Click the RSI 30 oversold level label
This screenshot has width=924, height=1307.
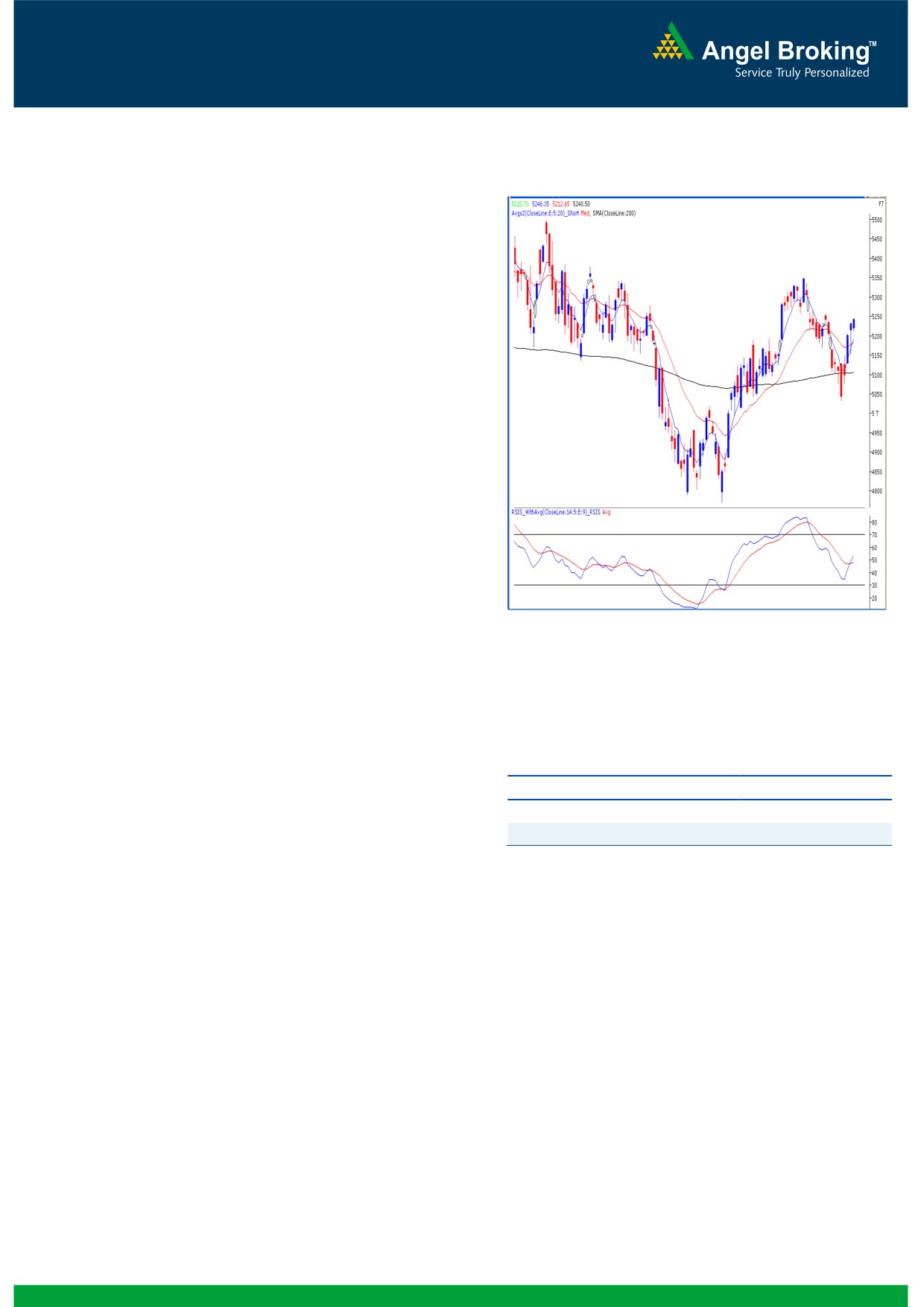click(874, 586)
